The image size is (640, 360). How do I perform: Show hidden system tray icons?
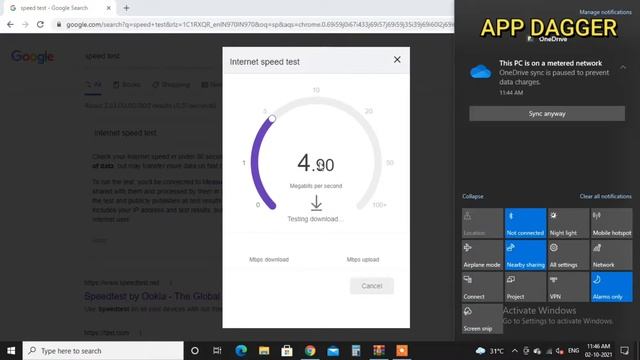pos(515,351)
